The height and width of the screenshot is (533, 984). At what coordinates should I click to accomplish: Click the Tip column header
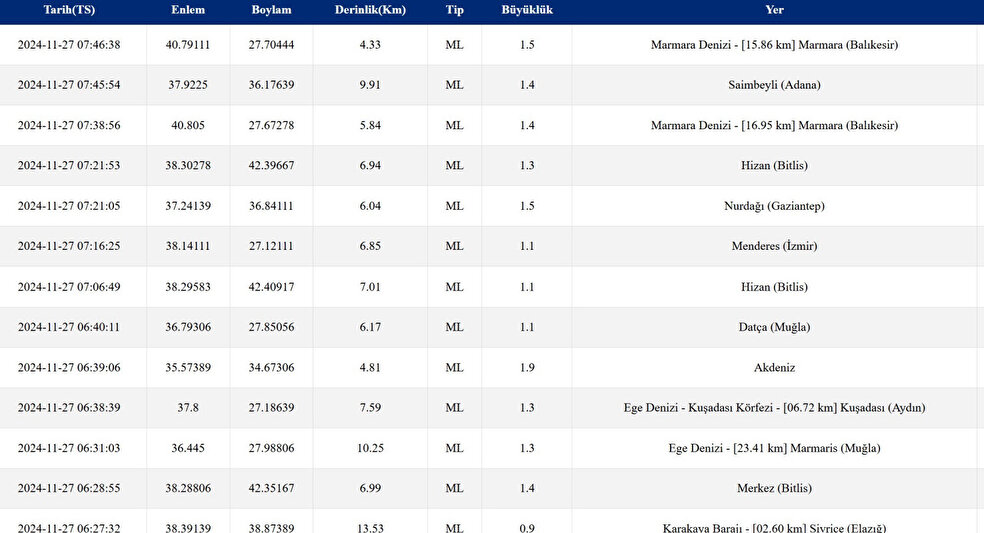coord(454,10)
